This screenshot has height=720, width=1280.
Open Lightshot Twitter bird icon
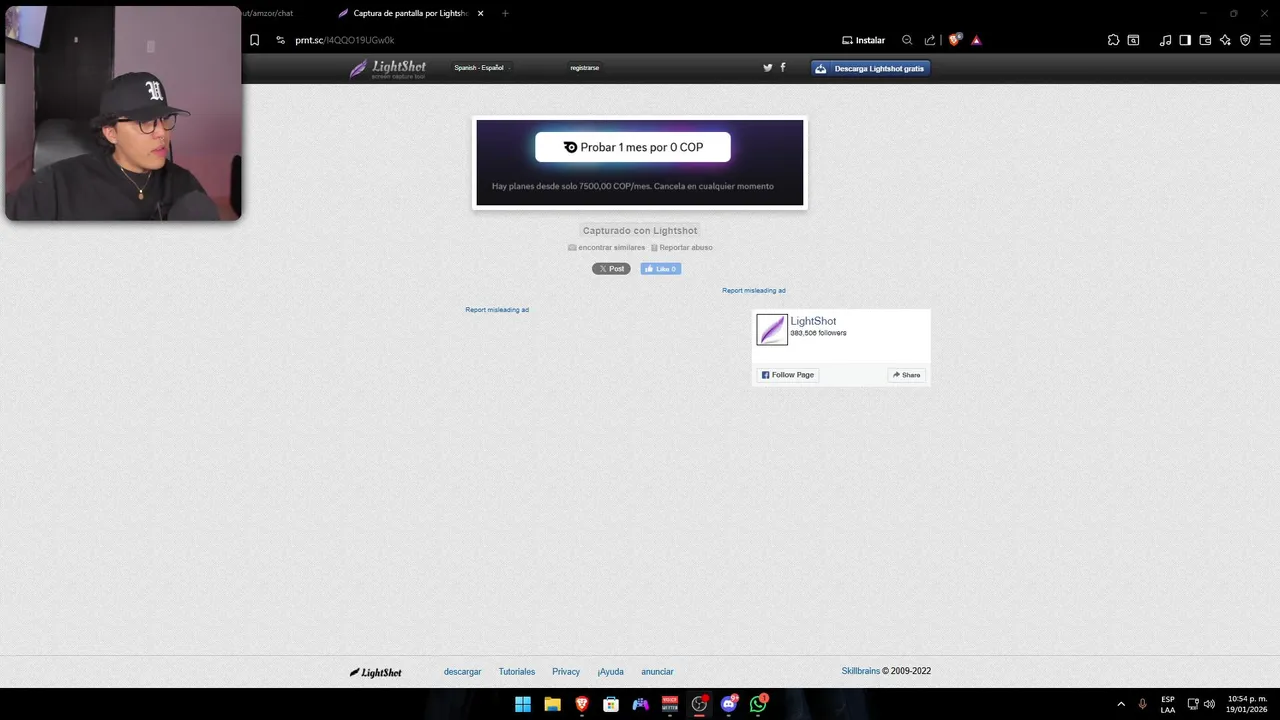(768, 68)
